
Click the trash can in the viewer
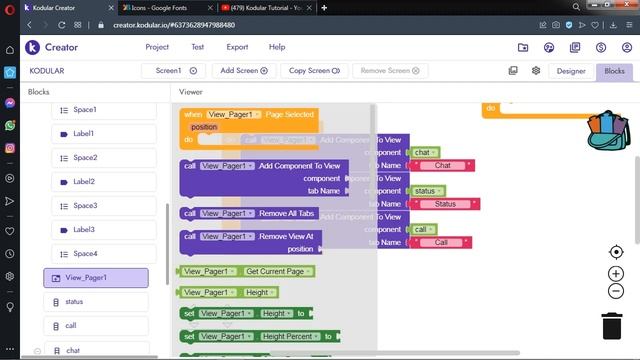[x=612, y=326]
